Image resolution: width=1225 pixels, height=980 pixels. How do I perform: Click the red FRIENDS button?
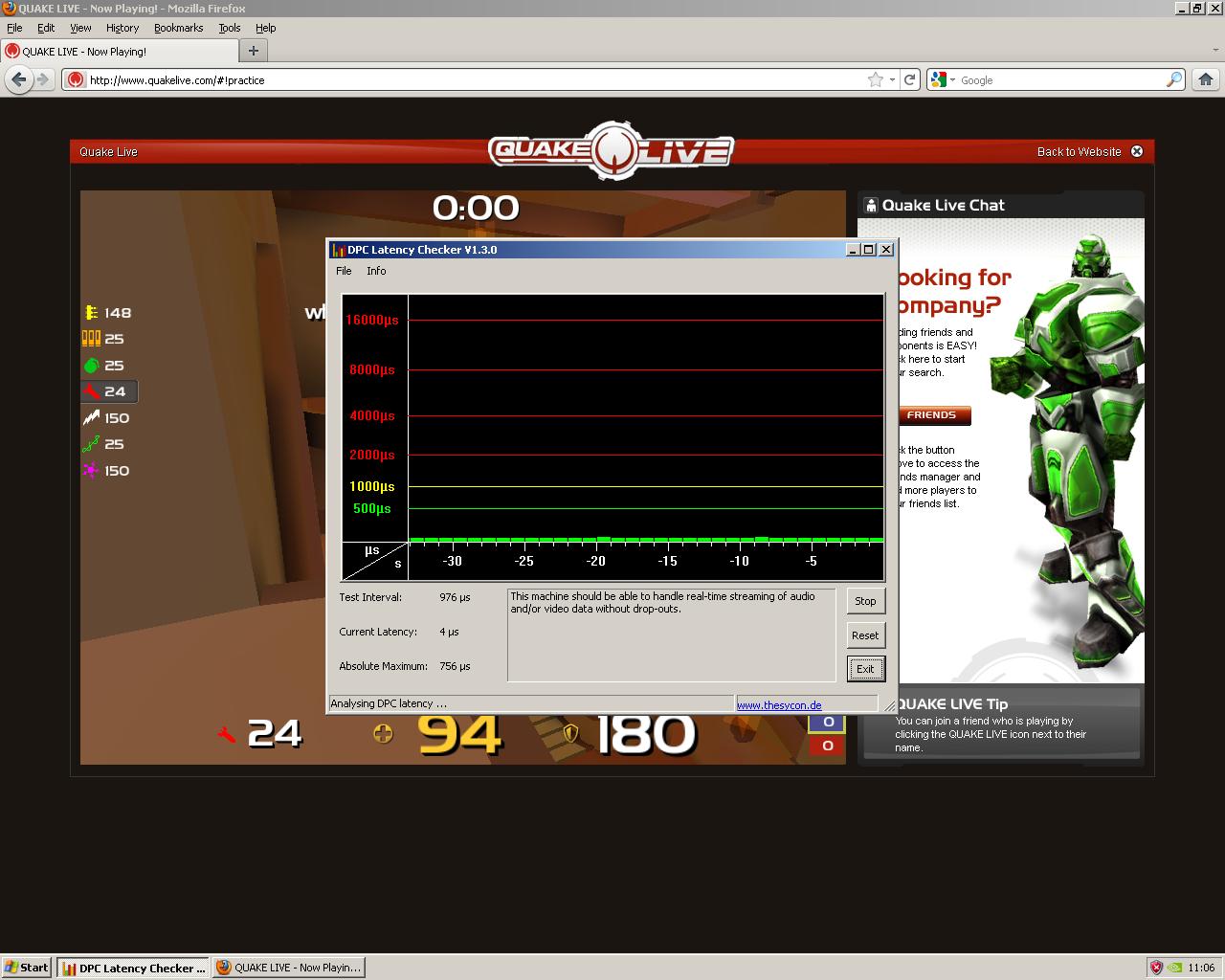pos(932,415)
